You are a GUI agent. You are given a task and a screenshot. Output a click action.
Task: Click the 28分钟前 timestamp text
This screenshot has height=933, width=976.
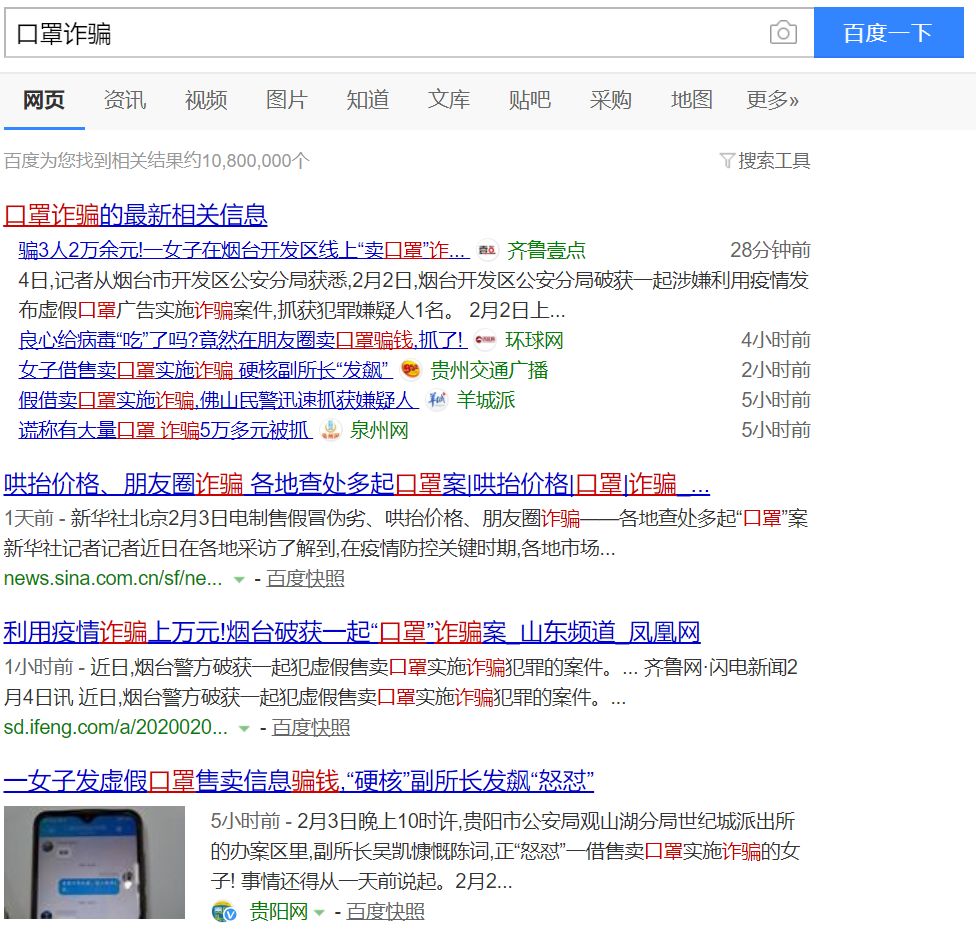tap(770, 250)
